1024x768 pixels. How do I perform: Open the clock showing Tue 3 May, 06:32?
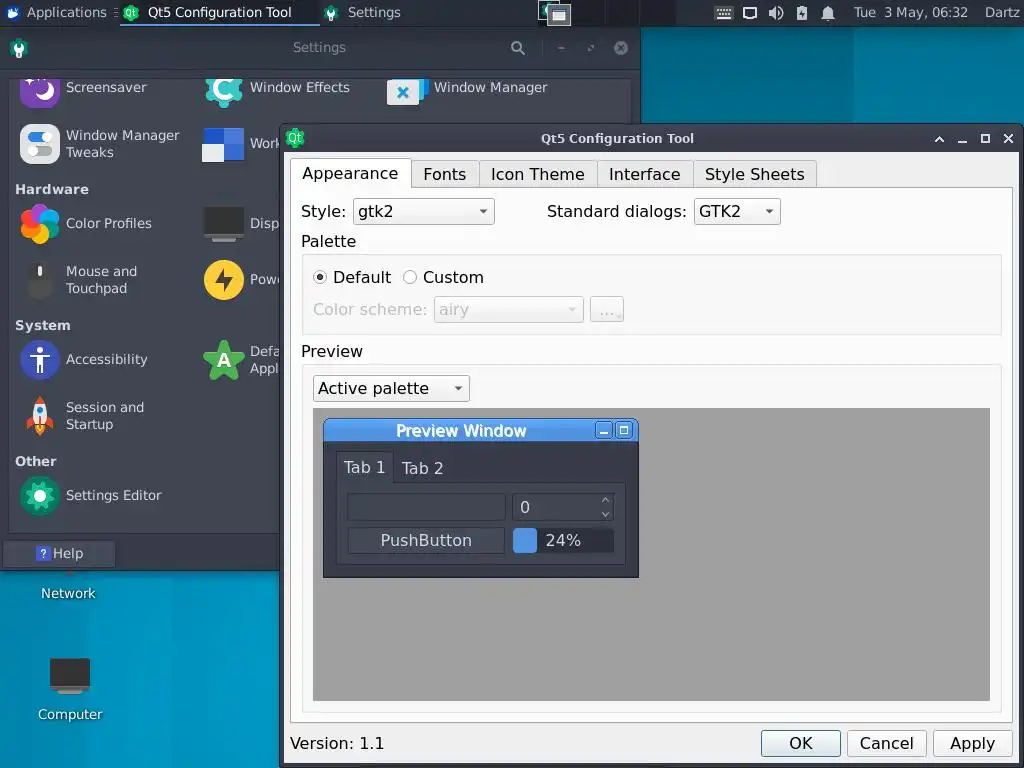910,12
